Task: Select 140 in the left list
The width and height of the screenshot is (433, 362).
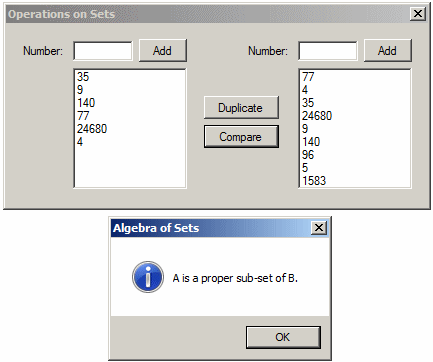Action: [x=86, y=103]
